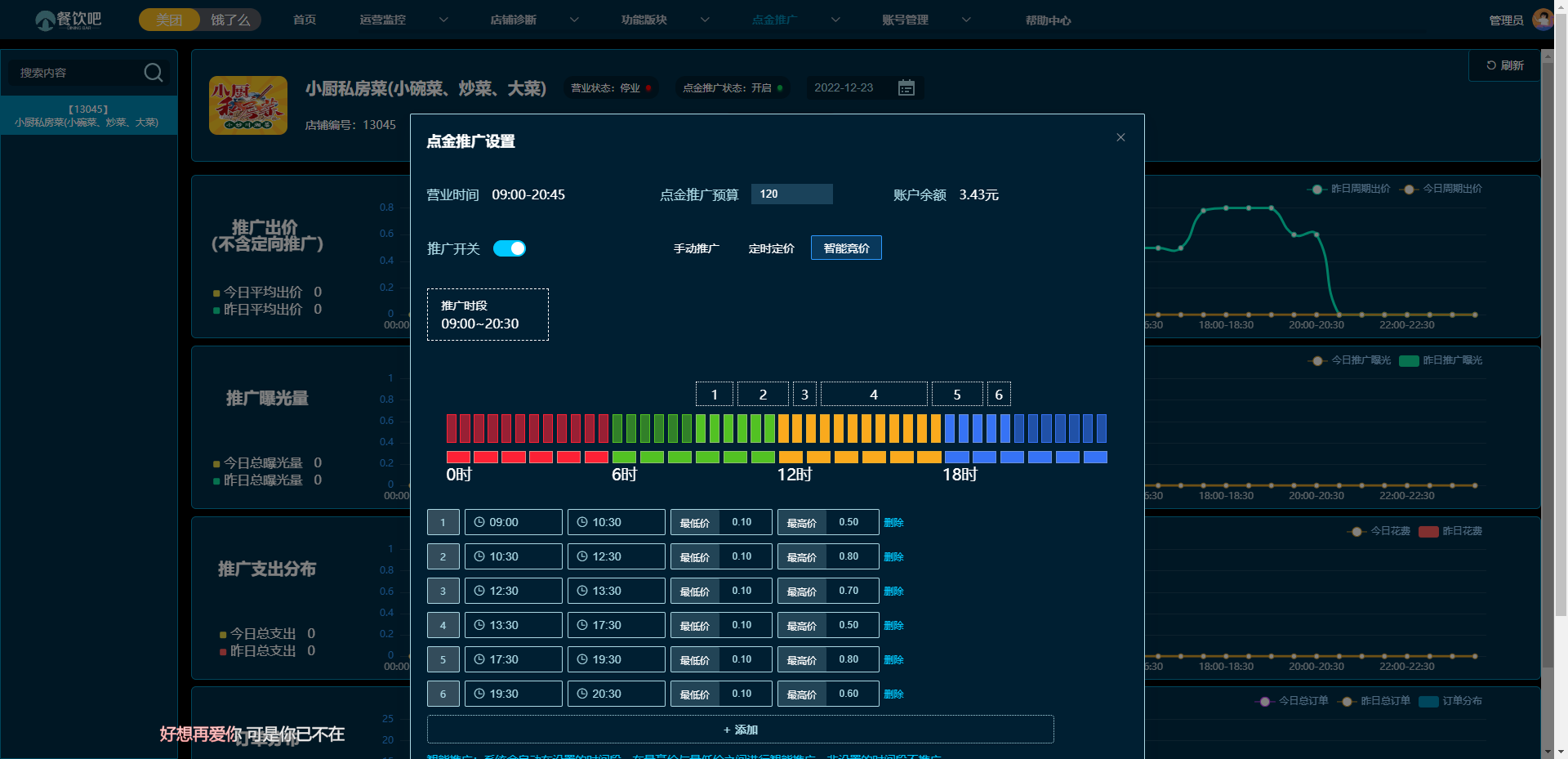Viewport: 1568px width, 759px height.
Task: Open 帮助中心 in top navigation
Action: pos(1048,20)
